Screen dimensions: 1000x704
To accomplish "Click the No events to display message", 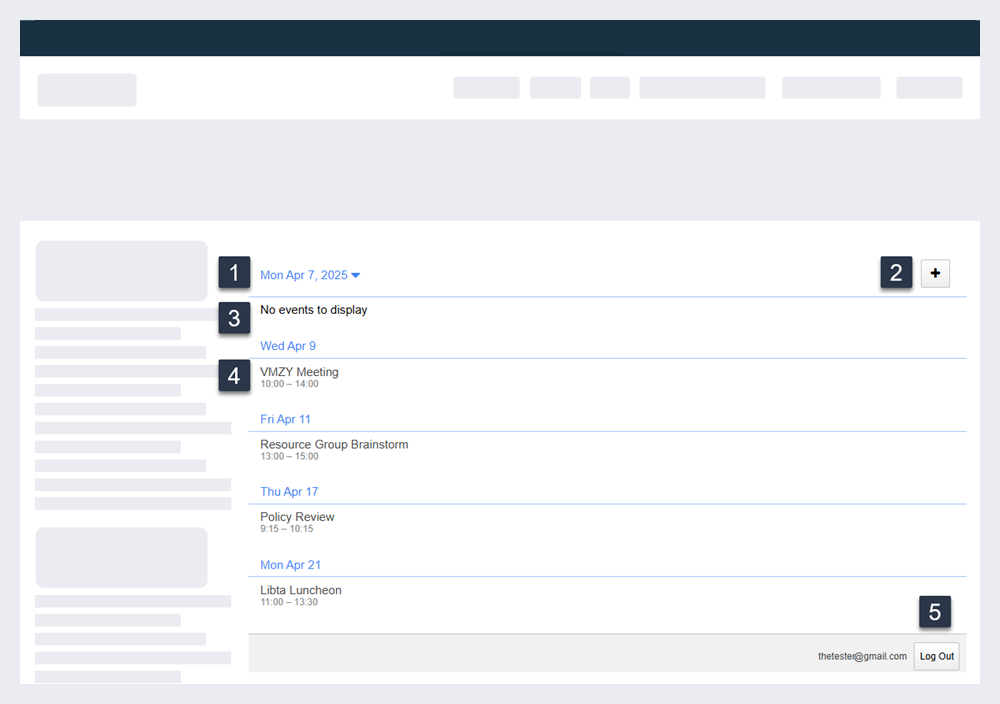I will click(314, 310).
